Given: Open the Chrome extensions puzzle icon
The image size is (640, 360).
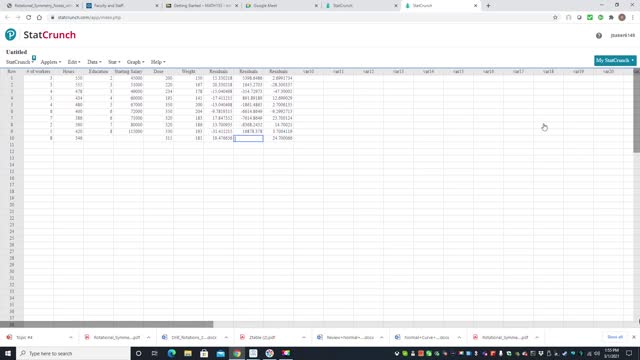Looking at the screenshot, I should click(x=611, y=18).
